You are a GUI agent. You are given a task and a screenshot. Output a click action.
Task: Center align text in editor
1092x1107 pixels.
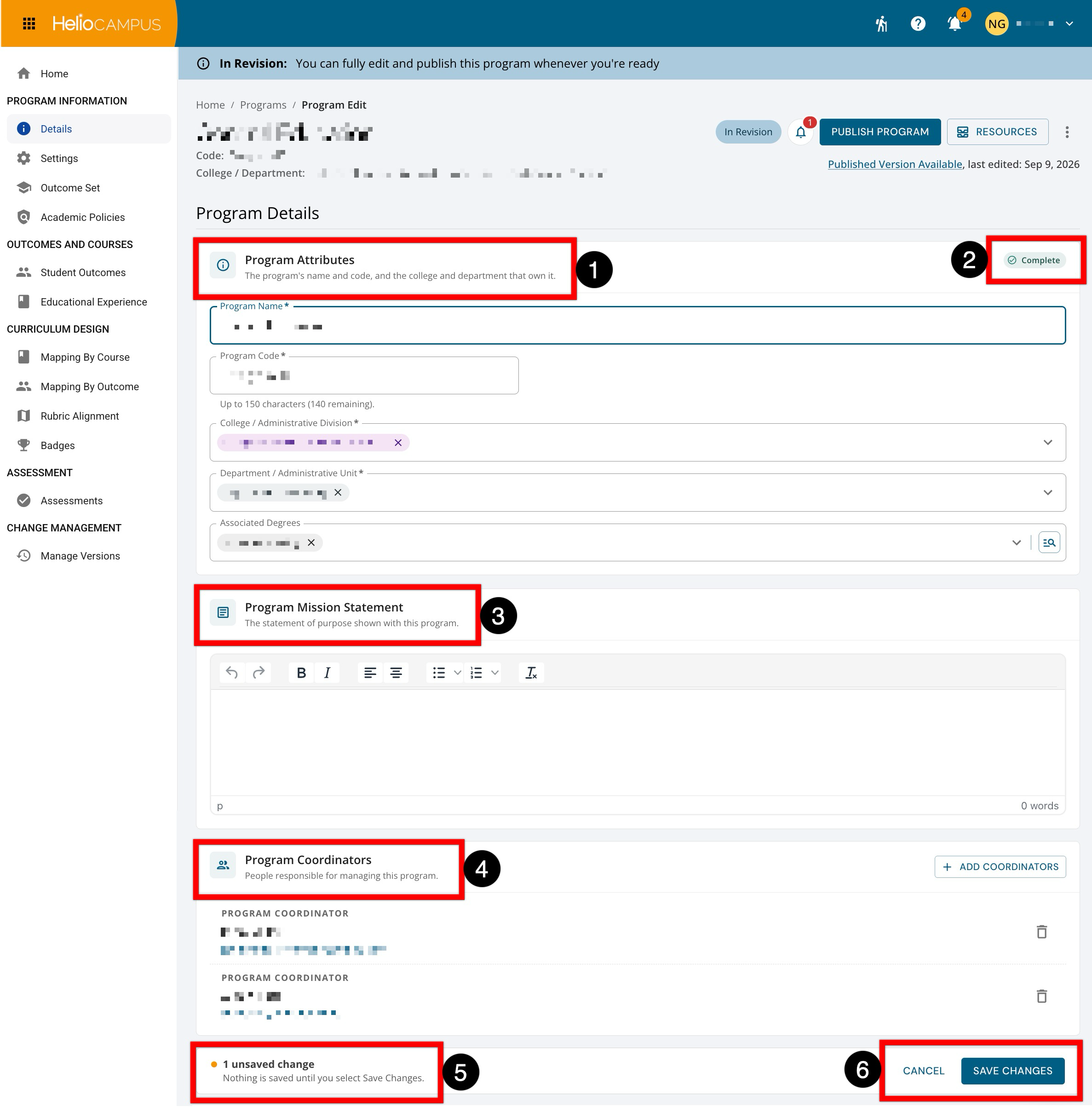point(396,672)
